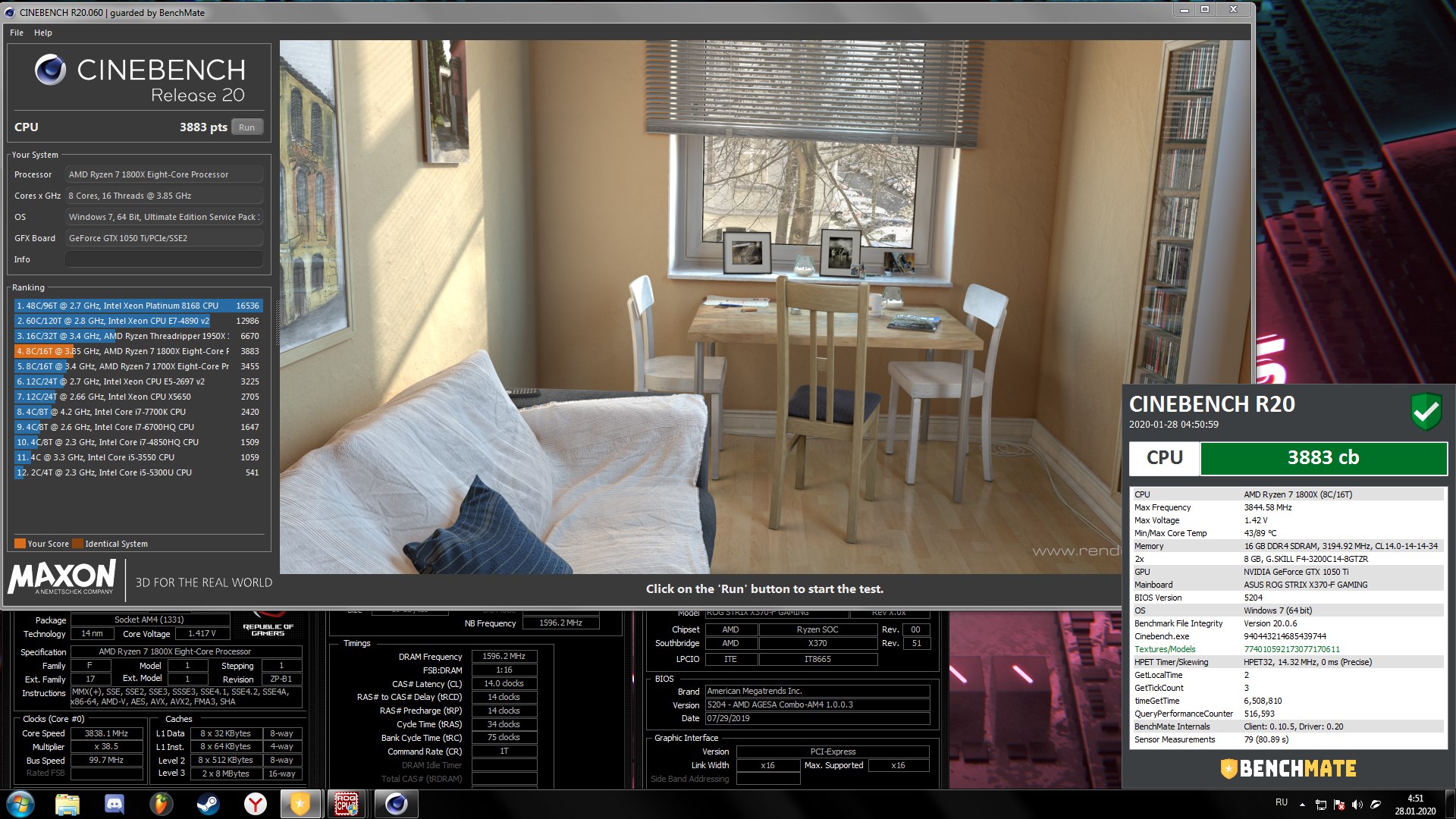Click the Identical System legend swatch
Viewport: 1456px width, 819px height.
coord(77,544)
